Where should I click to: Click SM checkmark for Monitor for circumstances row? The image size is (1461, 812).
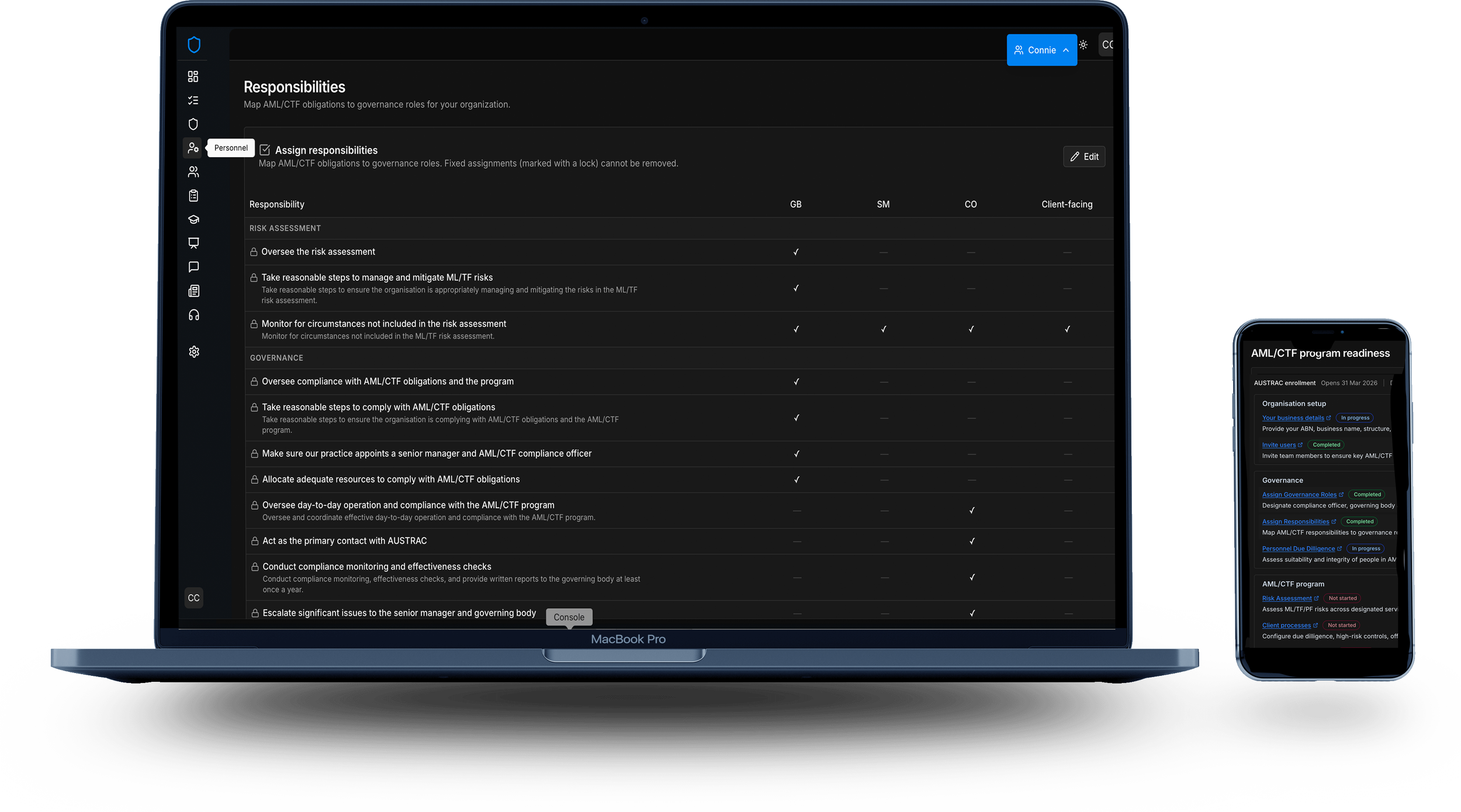click(883, 329)
